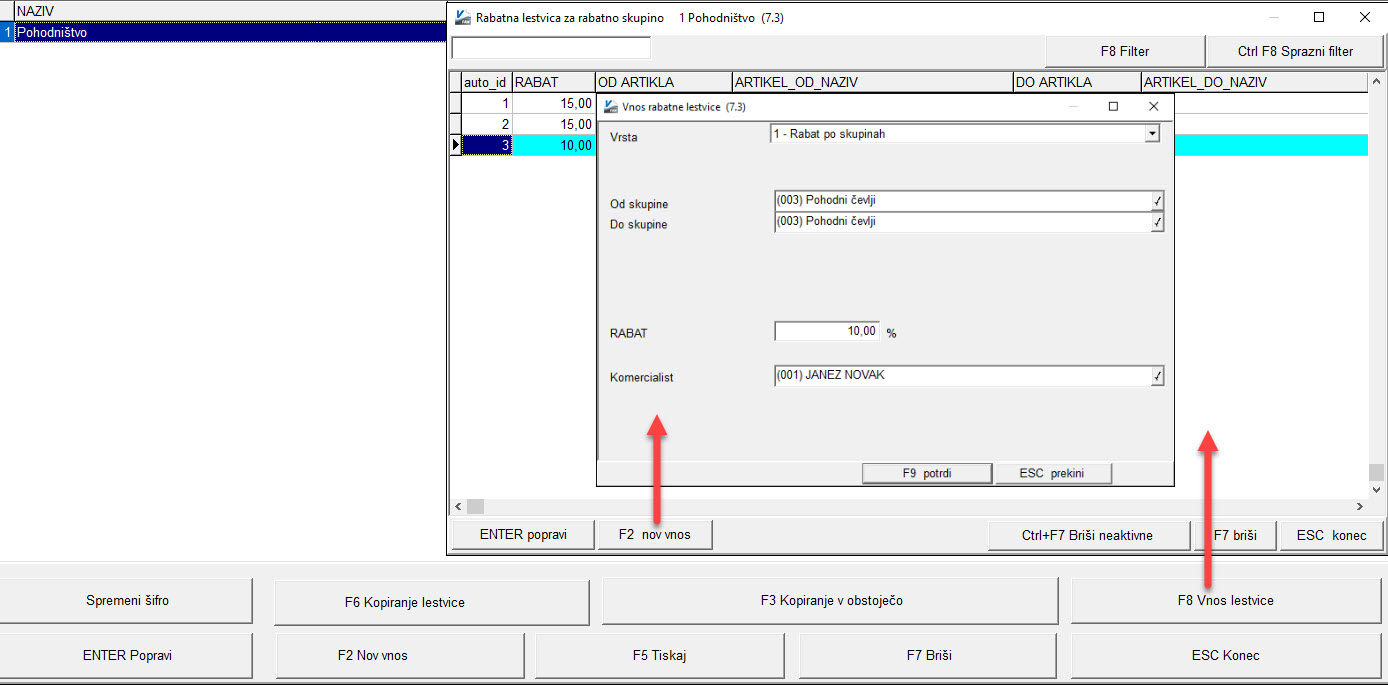Maximize the Rabatna lestvica window
Viewport: 1388px width, 685px height.
1319,17
